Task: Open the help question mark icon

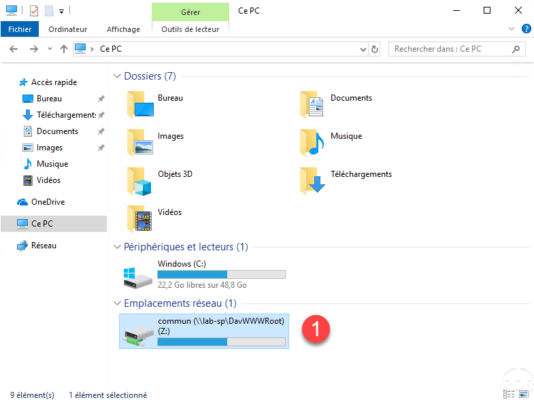Action: tap(526, 29)
